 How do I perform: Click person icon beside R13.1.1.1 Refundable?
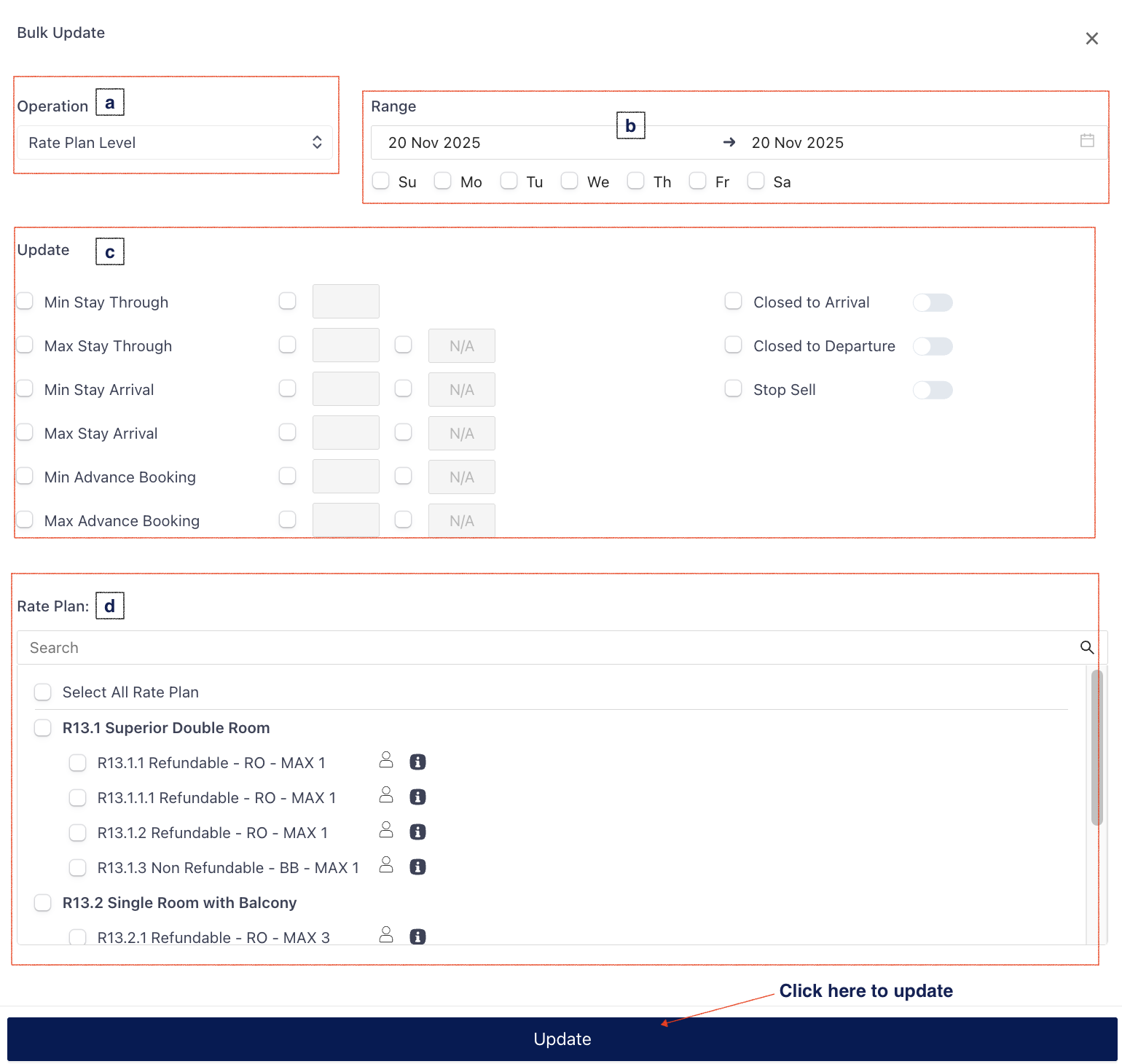[386, 795]
